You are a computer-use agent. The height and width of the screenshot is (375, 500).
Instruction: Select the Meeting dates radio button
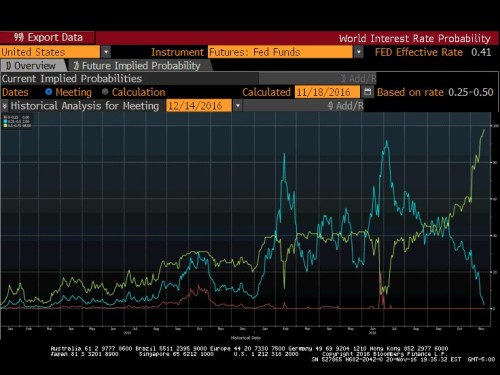(49, 92)
